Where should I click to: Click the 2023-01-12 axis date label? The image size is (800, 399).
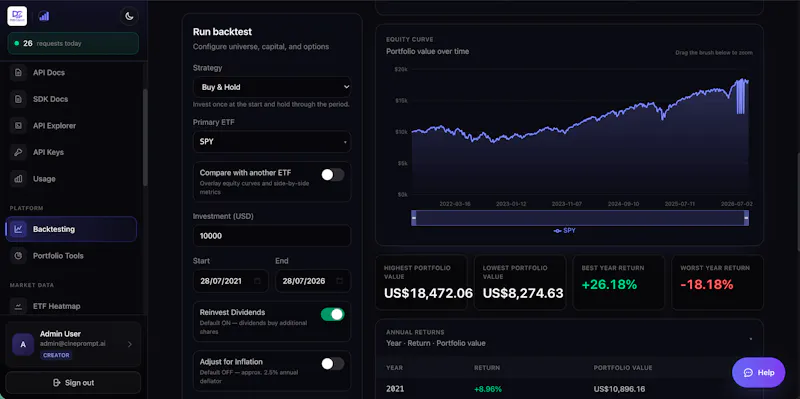pyautogui.click(x=511, y=204)
